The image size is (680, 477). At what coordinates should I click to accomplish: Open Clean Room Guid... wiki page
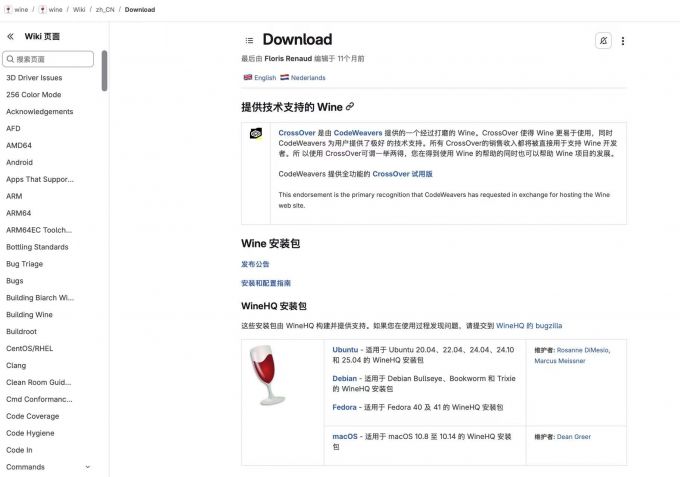pos(39,382)
